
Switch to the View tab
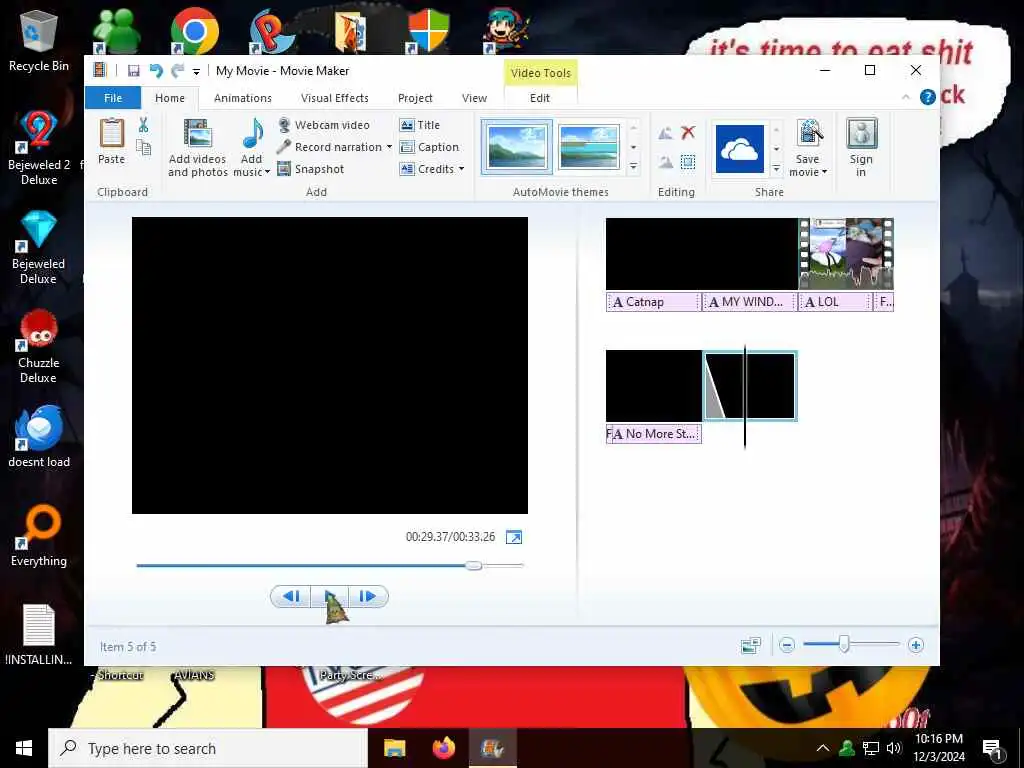click(474, 98)
